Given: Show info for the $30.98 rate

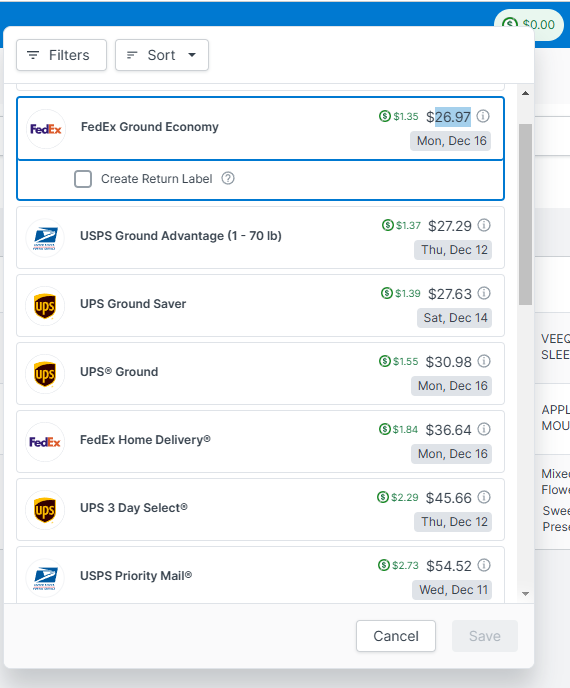Looking at the screenshot, I should (484, 361).
